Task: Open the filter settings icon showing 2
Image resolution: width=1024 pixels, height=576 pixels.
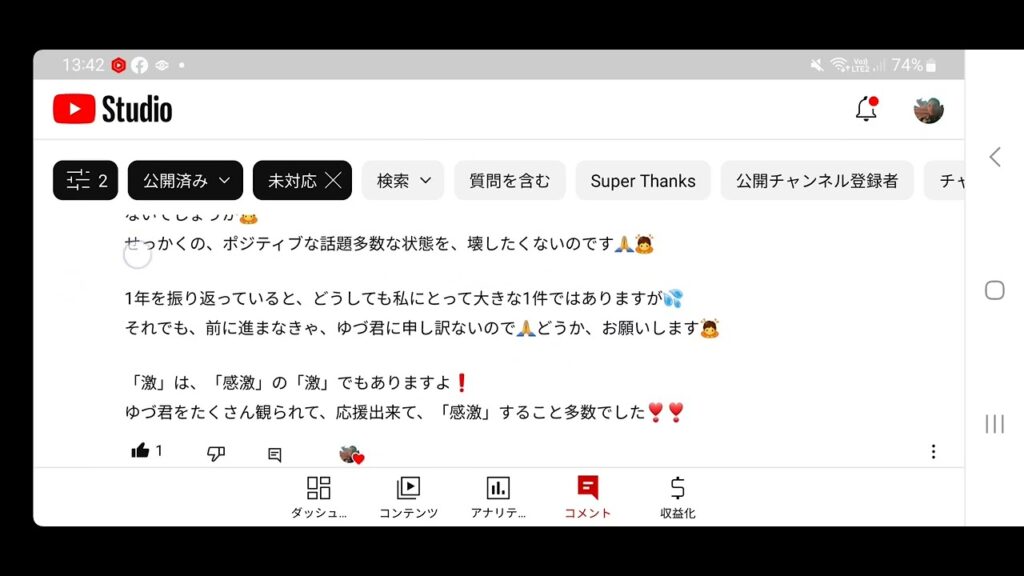Action: click(x=86, y=180)
